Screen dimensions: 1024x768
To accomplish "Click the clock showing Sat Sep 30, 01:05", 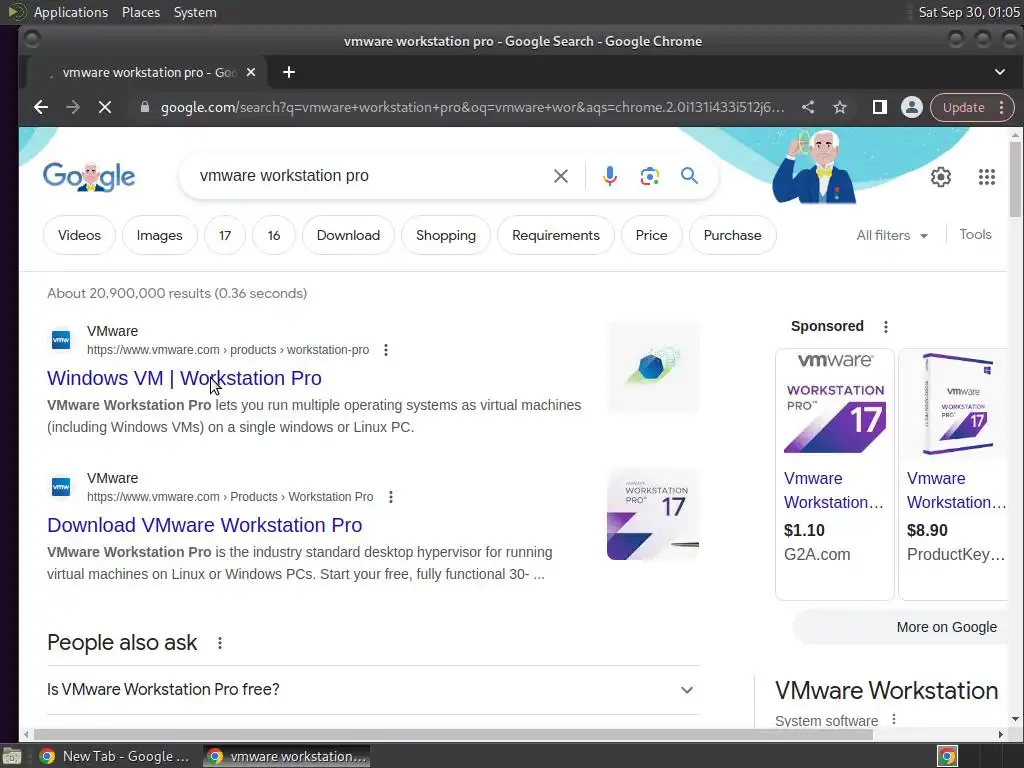I will click(x=968, y=12).
